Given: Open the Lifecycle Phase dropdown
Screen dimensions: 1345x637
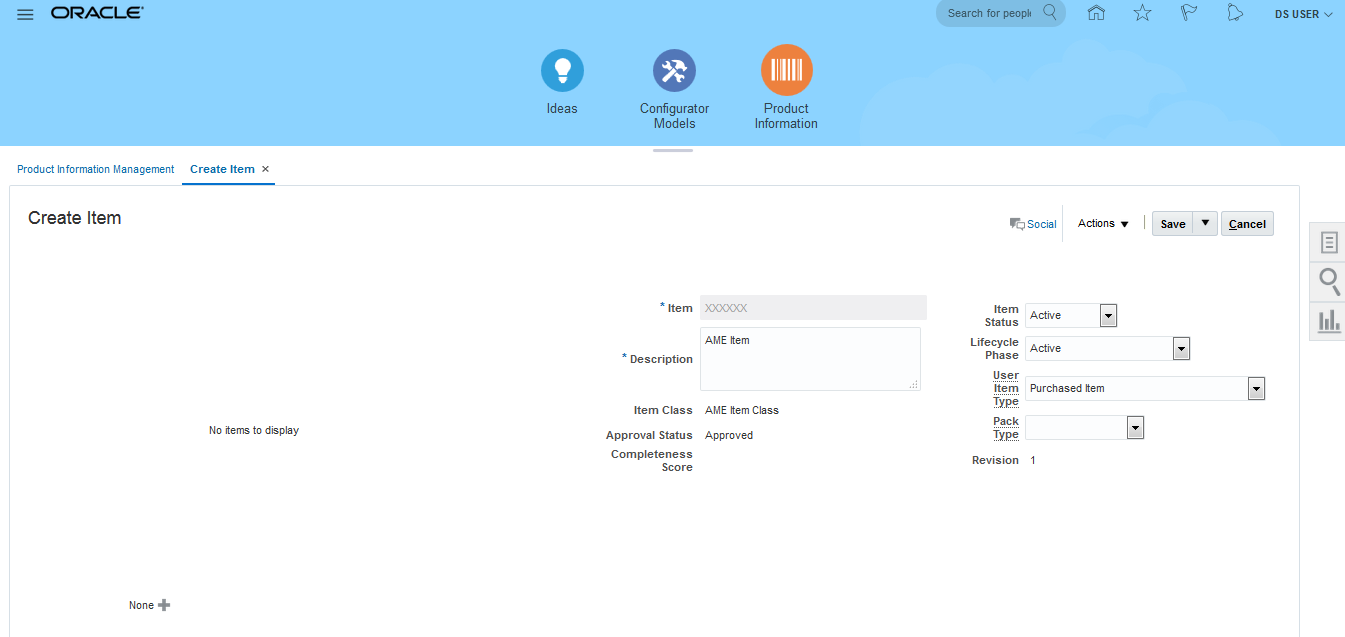Looking at the screenshot, I should (1181, 348).
